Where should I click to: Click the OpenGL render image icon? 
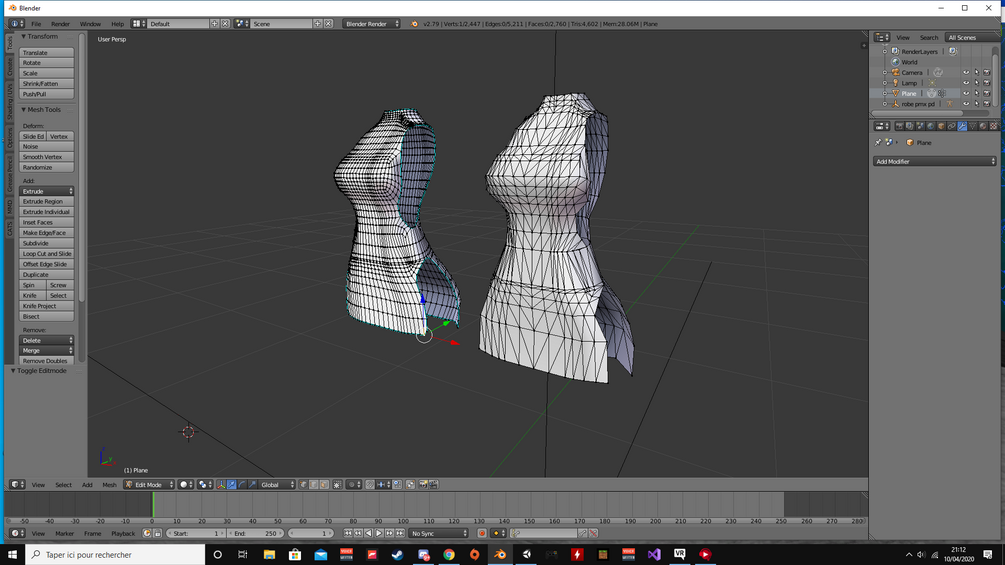[x=422, y=485]
